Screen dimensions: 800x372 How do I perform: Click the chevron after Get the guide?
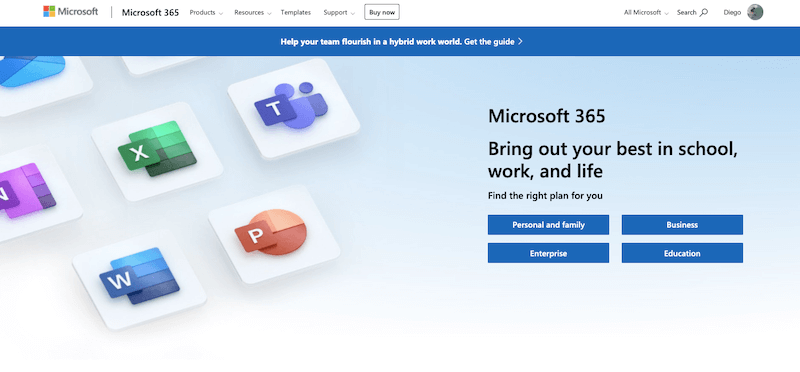tap(520, 42)
